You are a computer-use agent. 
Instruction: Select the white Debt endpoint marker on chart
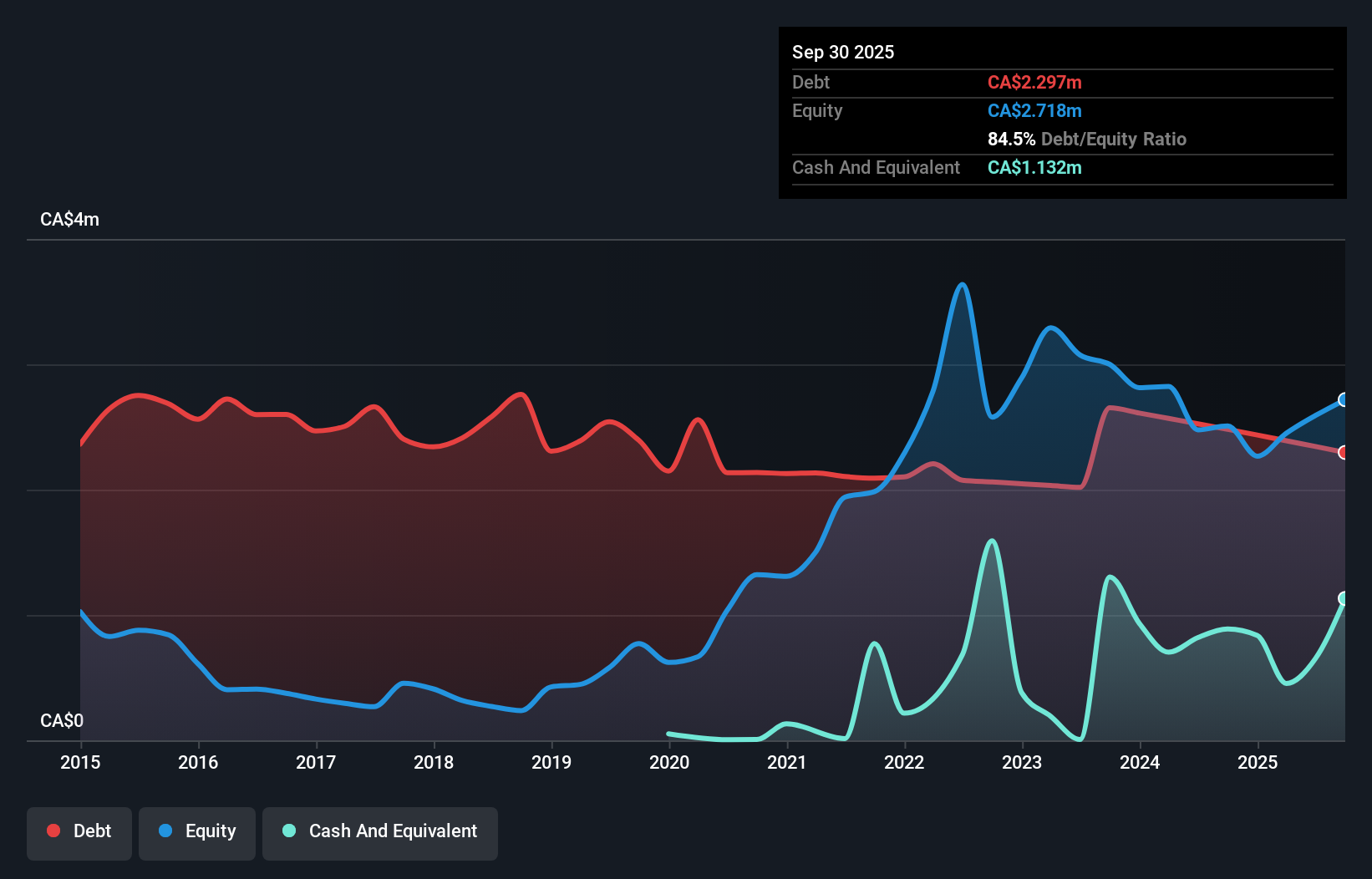1343,452
